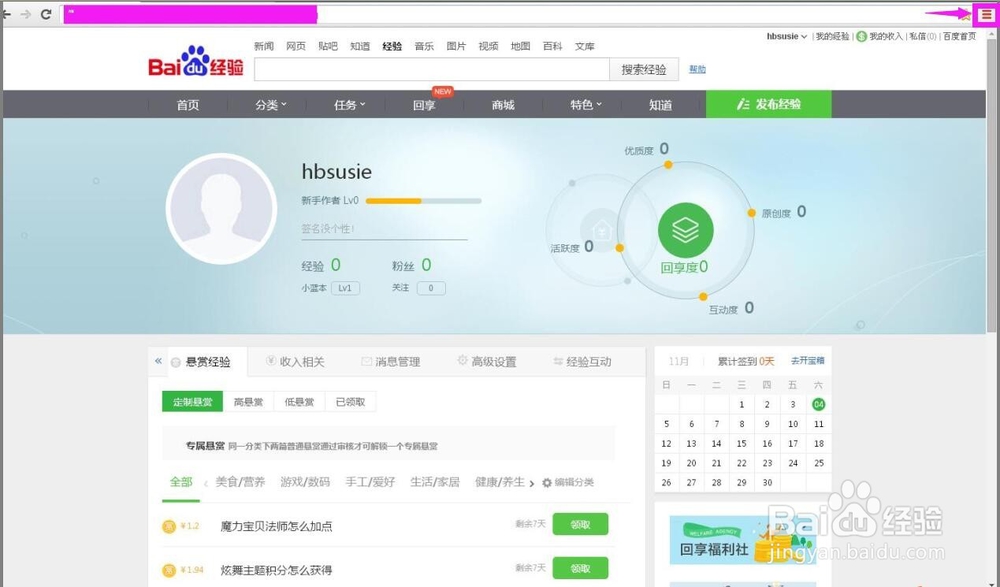Open the 百度首页 link

960,36
